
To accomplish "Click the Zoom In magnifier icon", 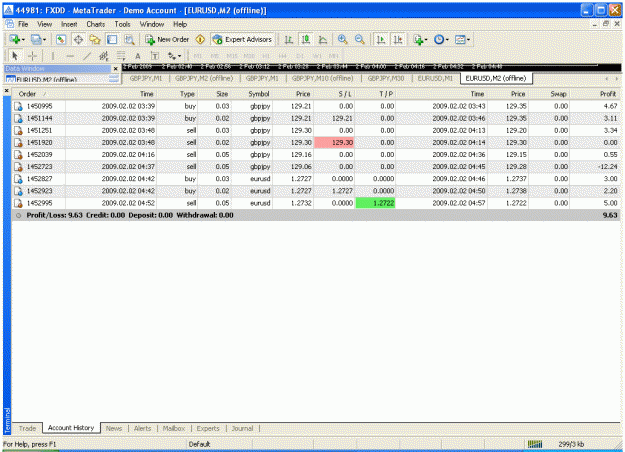I will 342,39.
